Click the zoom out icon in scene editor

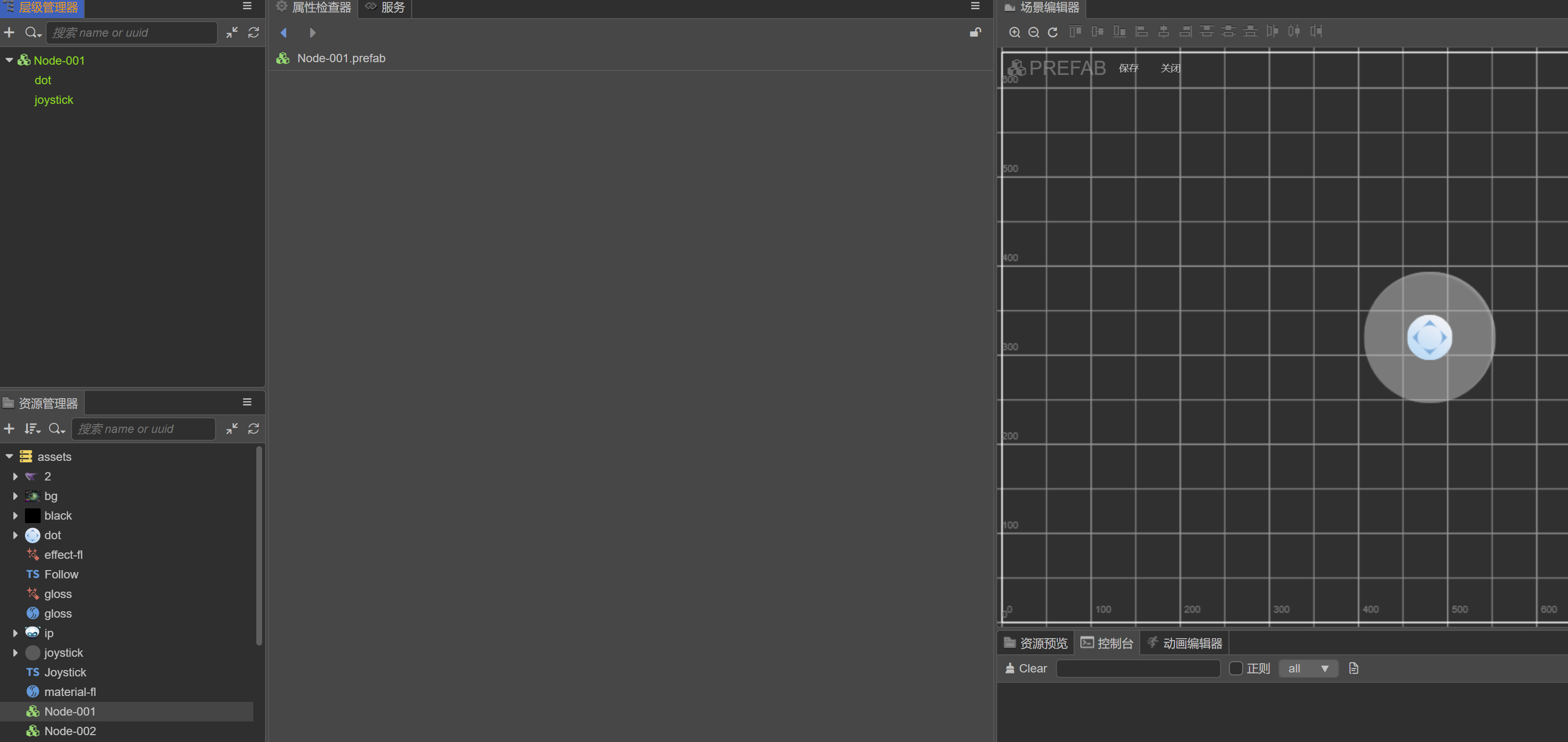1033,32
